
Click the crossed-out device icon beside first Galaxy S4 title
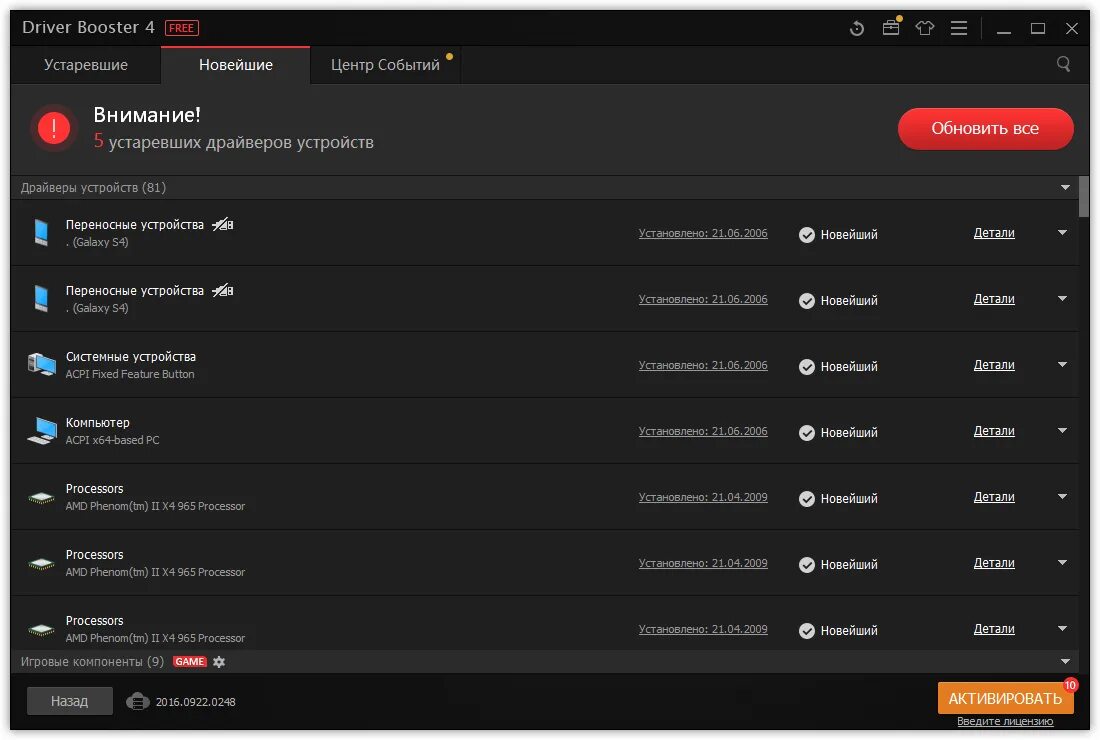click(x=223, y=224)
